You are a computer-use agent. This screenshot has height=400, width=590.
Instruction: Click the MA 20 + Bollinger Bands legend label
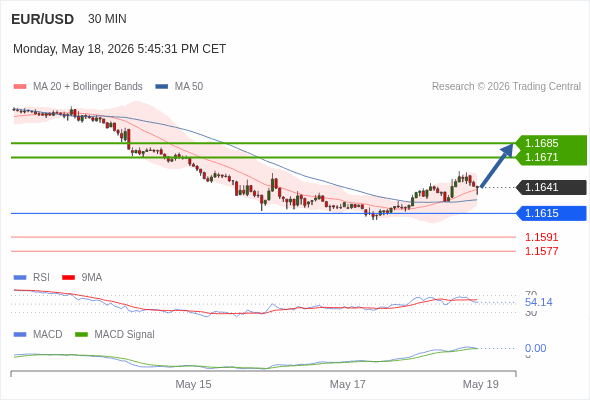click(88, 87)
